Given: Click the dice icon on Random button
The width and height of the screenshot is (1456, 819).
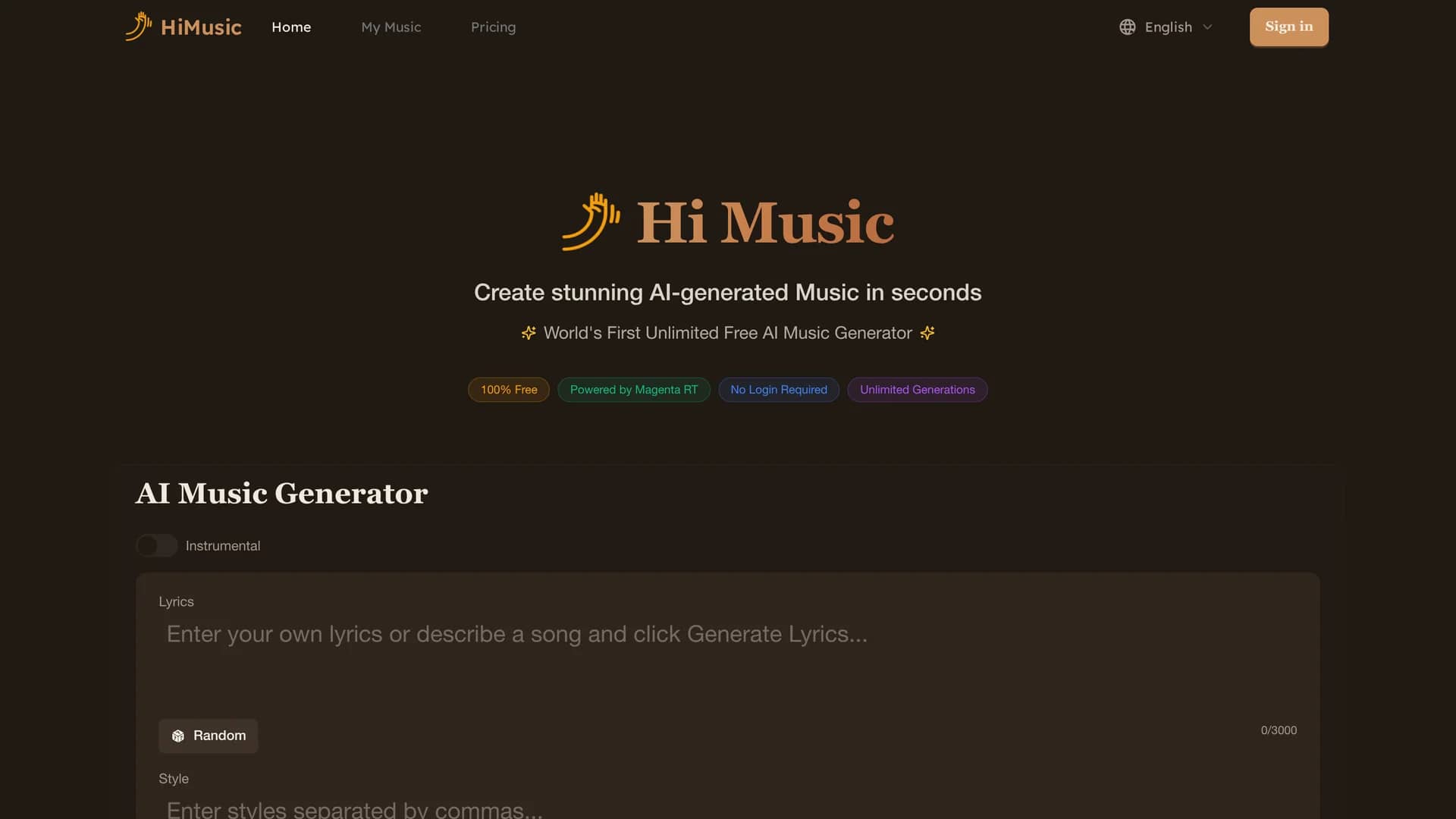Looking at the screenshot, I should [178, 736].
